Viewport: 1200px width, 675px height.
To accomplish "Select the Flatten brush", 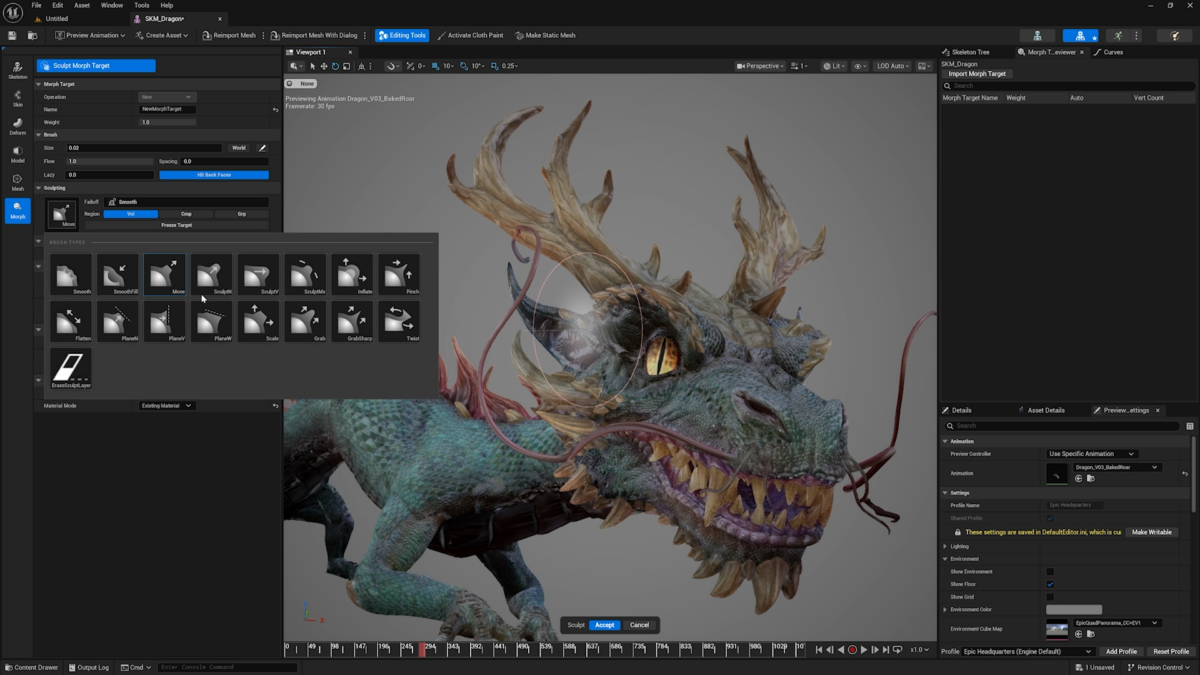I will coord(71,321).
